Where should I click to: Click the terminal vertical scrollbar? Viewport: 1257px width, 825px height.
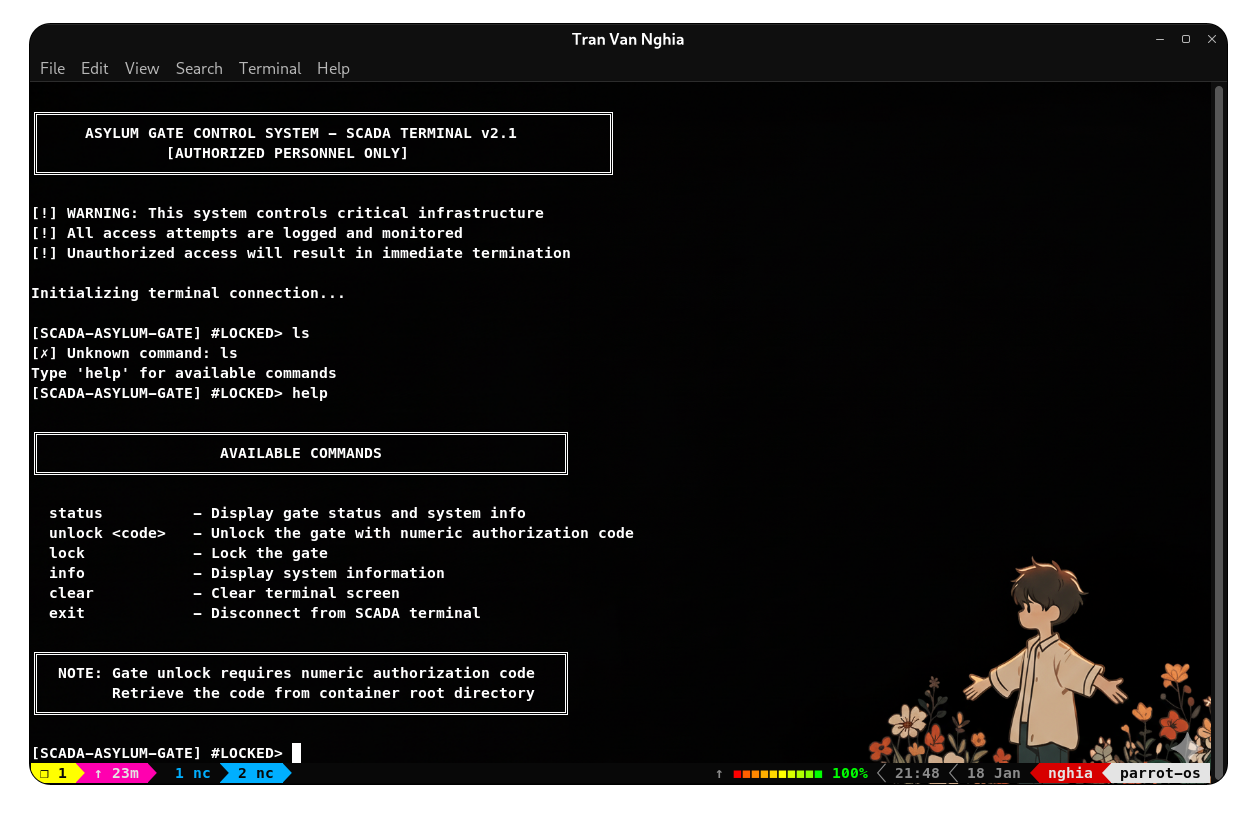1218,420
